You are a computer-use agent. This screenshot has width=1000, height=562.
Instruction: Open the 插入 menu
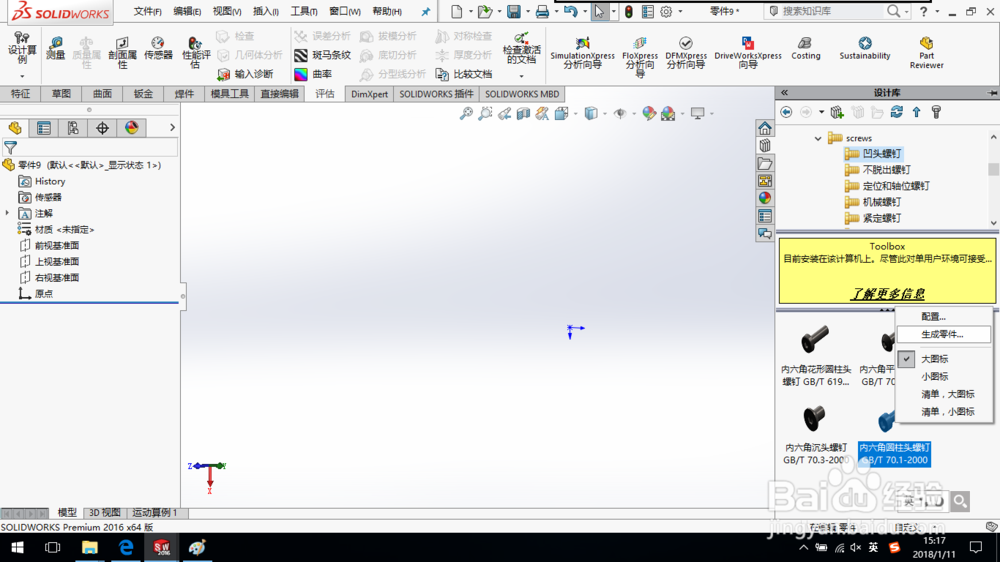(x=265, y=11)
